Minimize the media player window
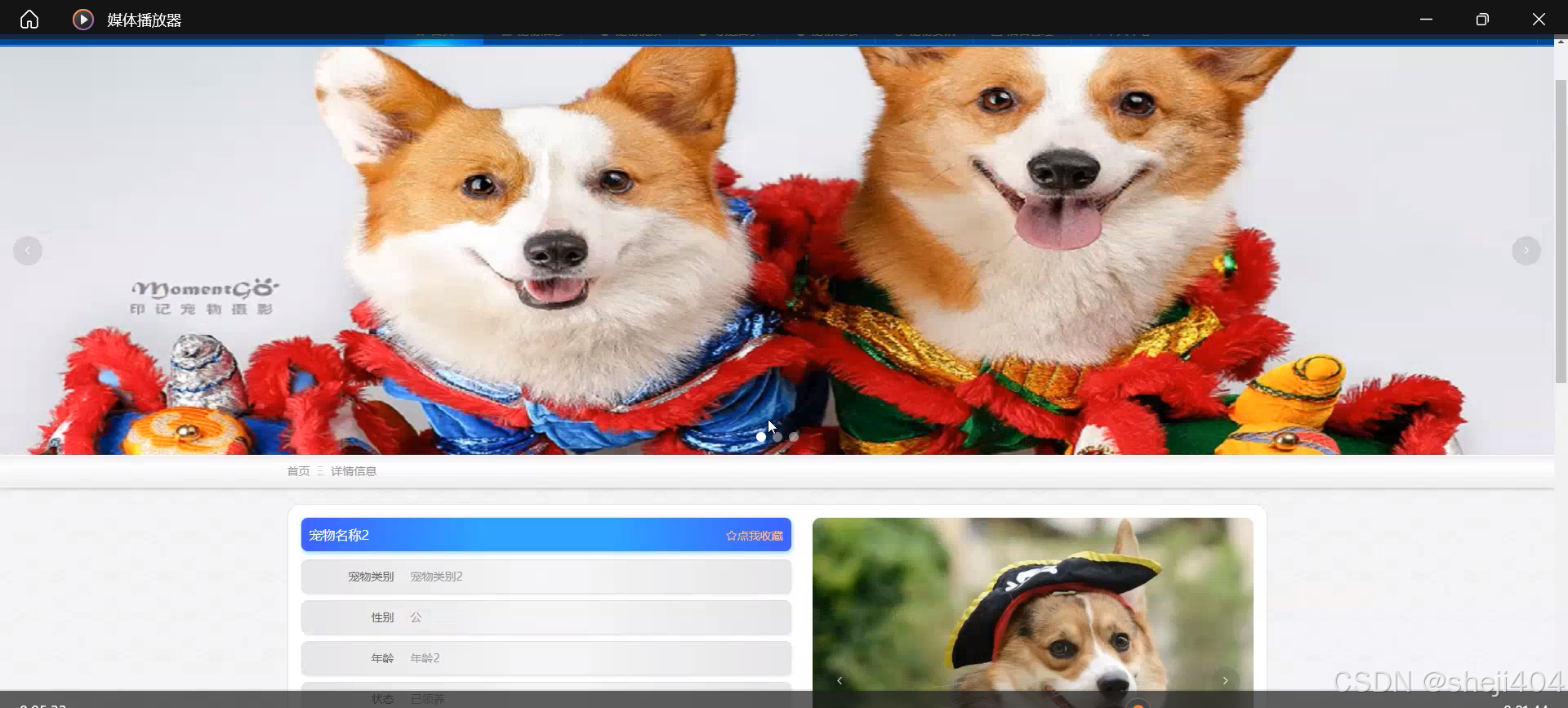Image resolution: width=1568 pixels, height=708 pixels. click(1426, 20)
